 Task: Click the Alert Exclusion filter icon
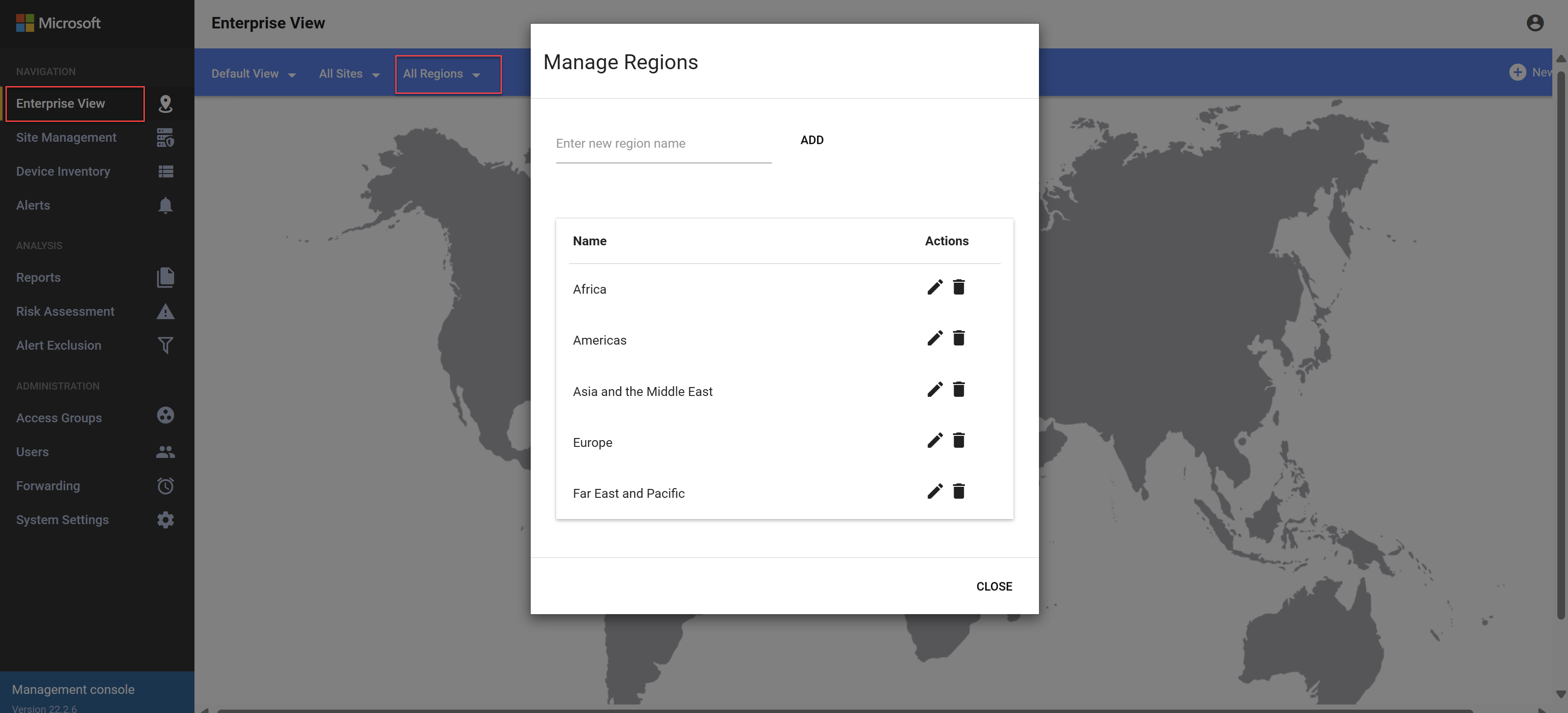[165, 345]
